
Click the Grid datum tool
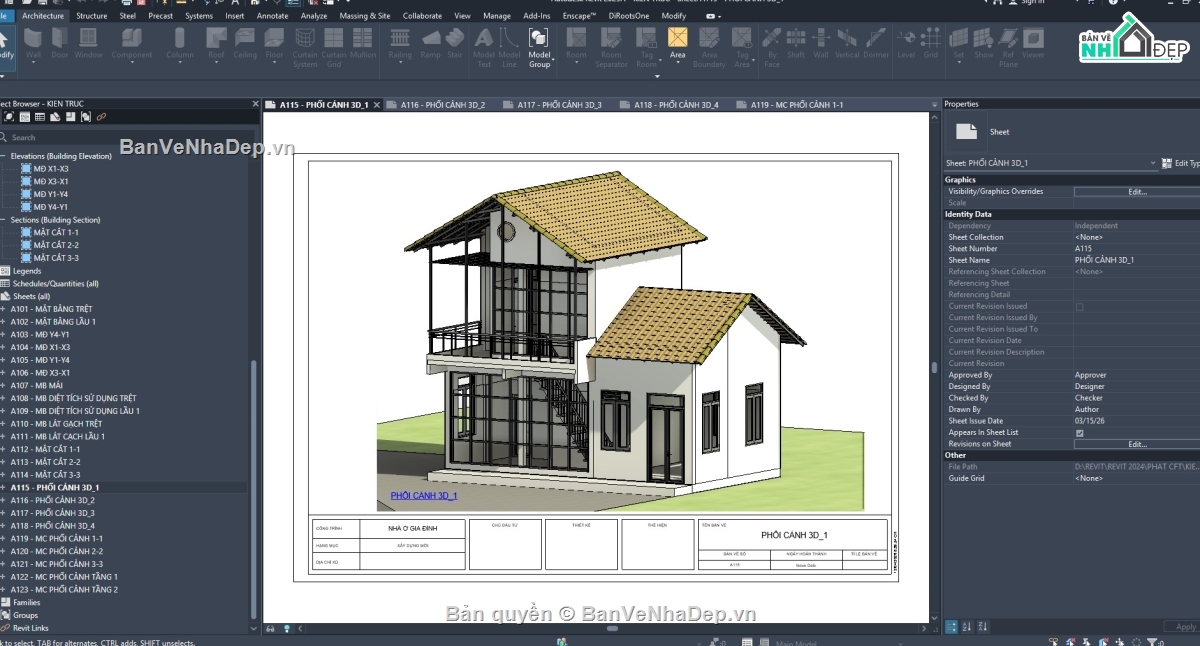point(930,43)
